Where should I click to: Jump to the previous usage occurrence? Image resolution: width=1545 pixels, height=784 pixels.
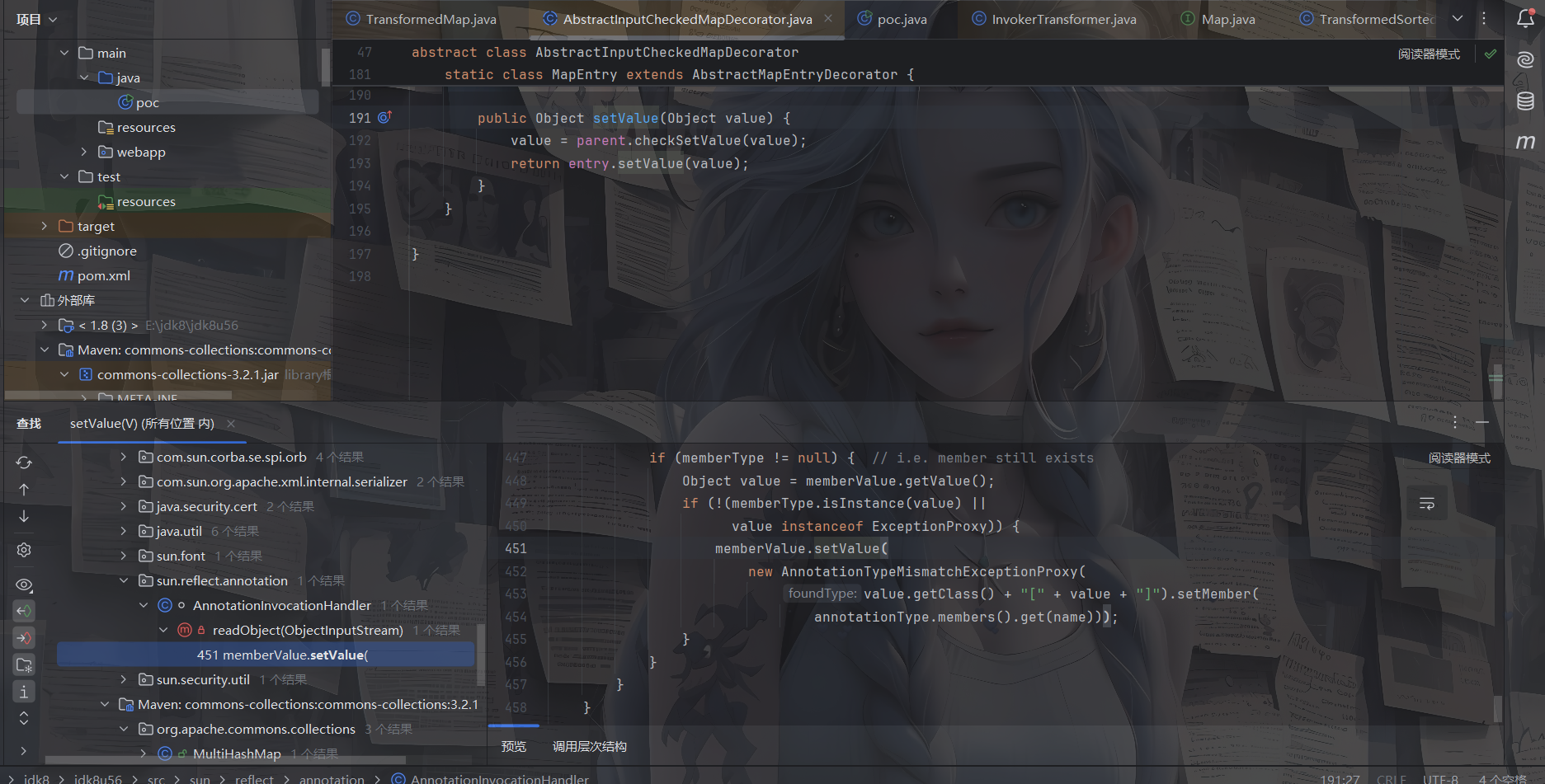[24, 490]
